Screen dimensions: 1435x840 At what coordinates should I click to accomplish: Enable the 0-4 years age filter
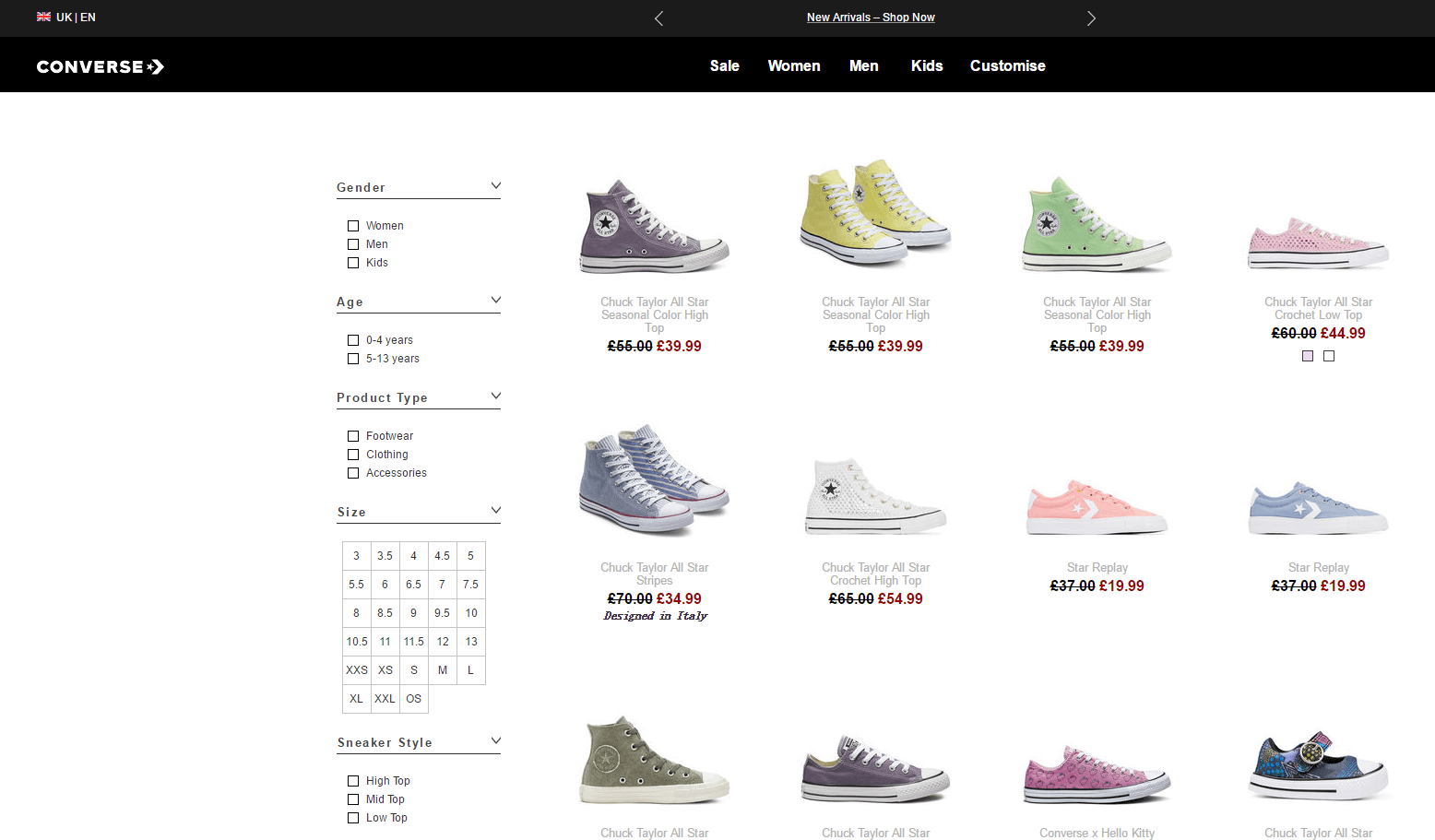(353, 340)
